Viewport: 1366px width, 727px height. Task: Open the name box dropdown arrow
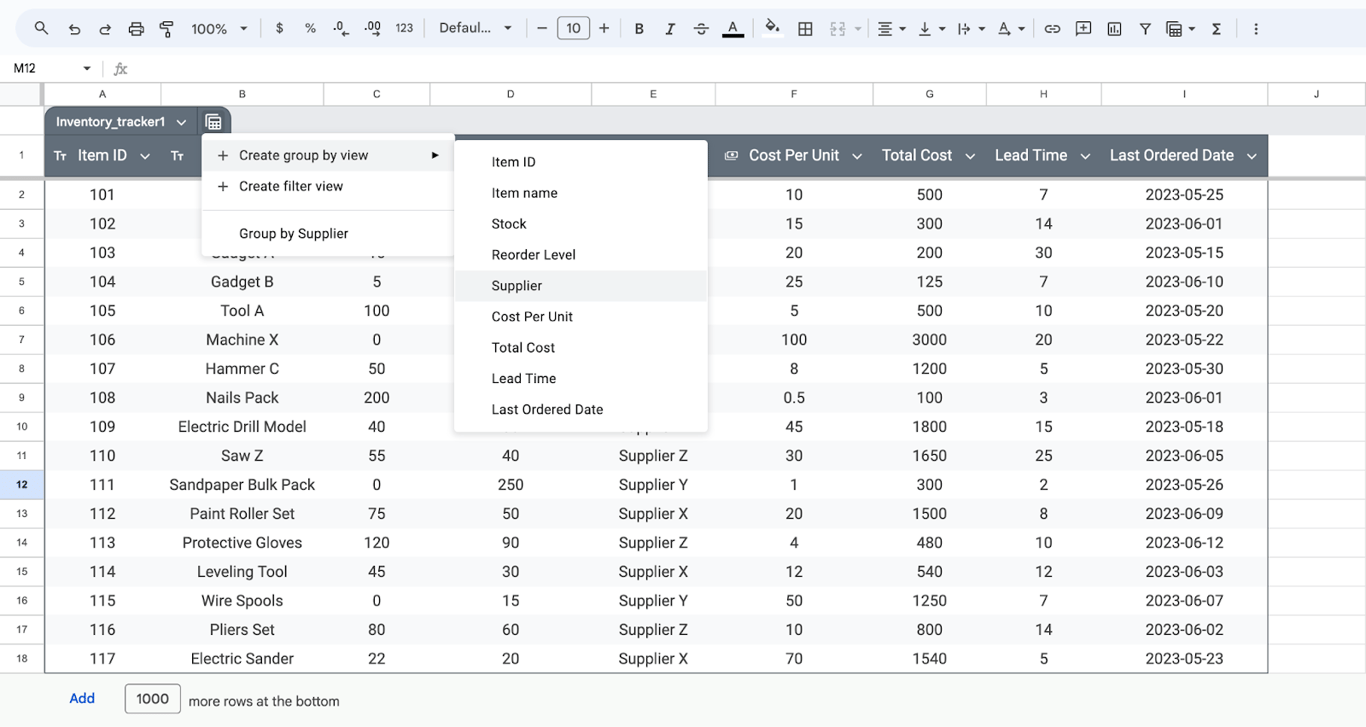(87, 68)
